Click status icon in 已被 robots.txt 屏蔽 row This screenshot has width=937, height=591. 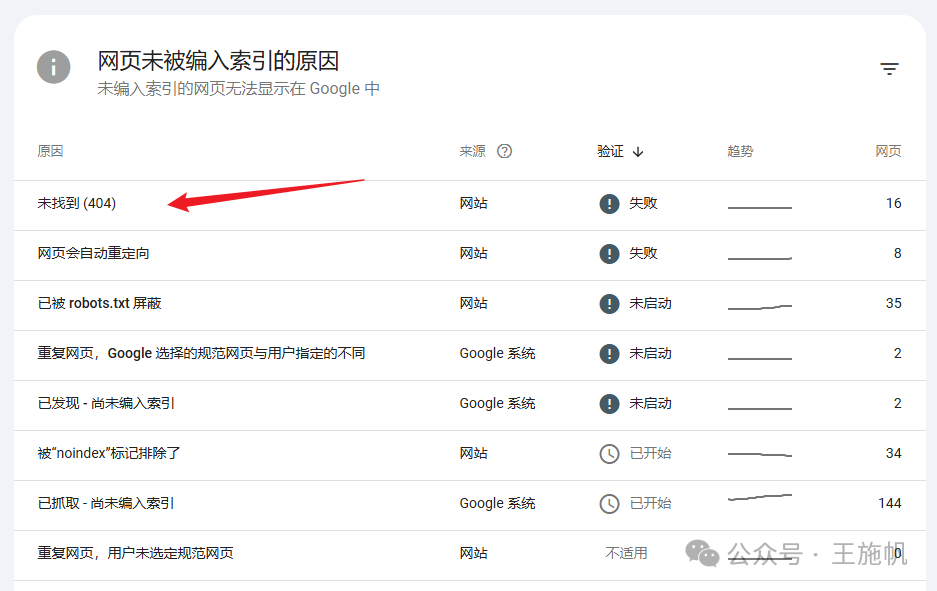609,304
